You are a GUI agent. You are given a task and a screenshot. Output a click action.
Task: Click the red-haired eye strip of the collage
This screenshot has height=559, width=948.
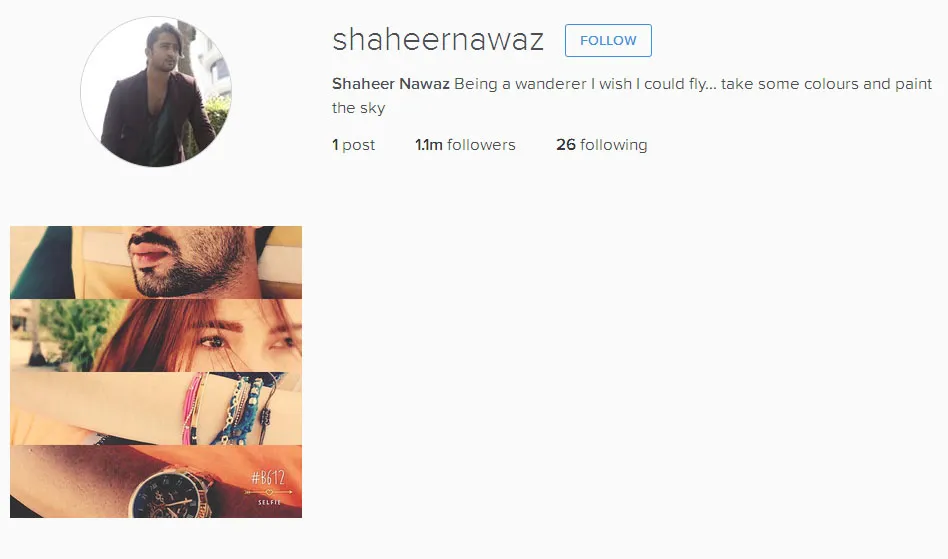click(156, 335)
